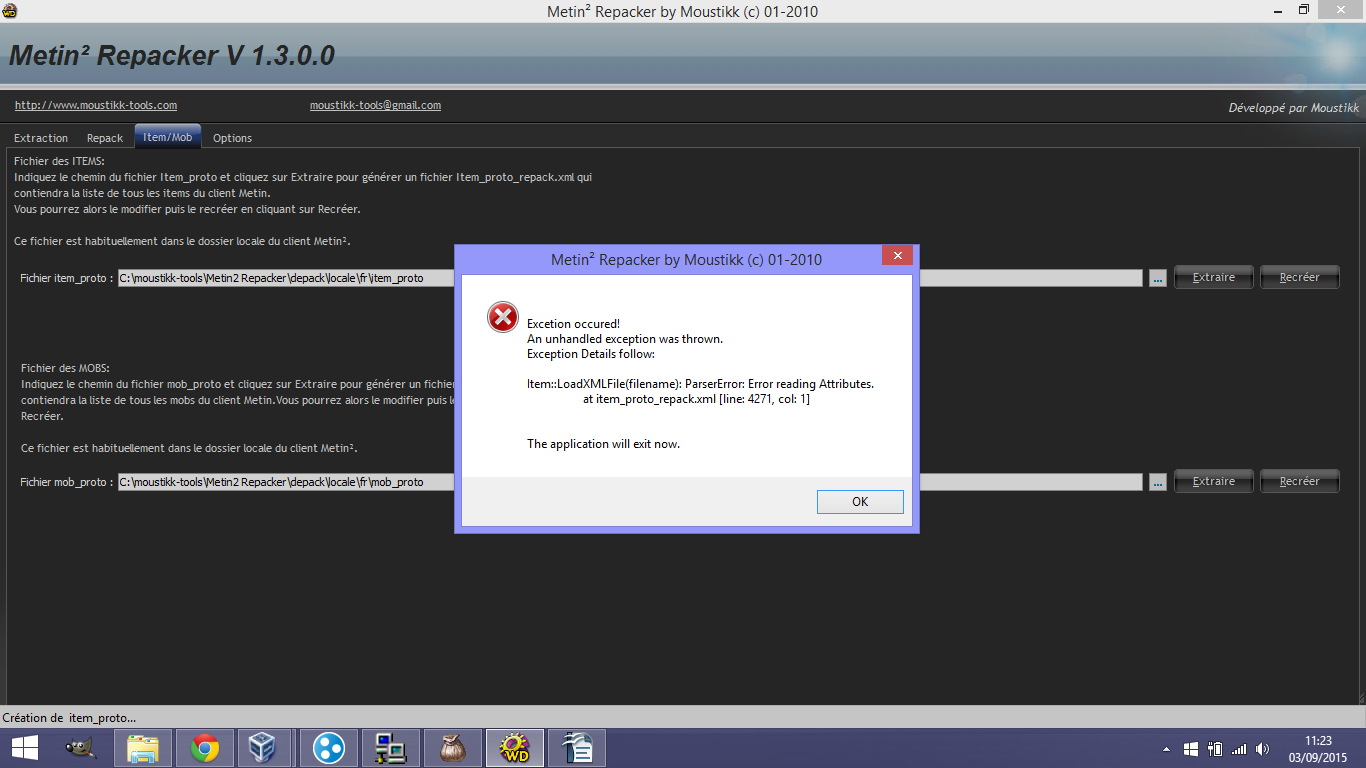Focus the Fichier mob_proto path field
This screenshot has height=768, width=1366.
pos(630,482)
